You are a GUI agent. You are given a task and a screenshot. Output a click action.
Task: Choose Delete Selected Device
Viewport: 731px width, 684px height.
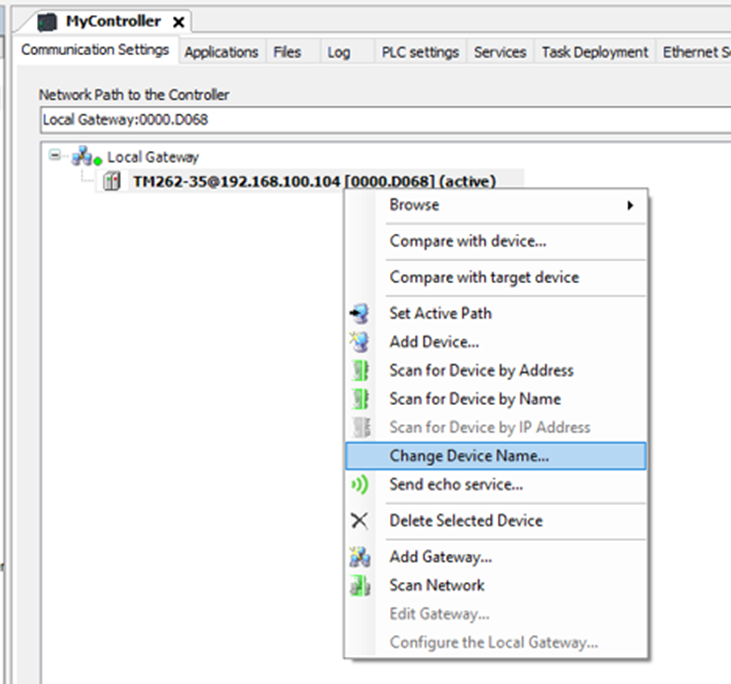tap(496, 520)
